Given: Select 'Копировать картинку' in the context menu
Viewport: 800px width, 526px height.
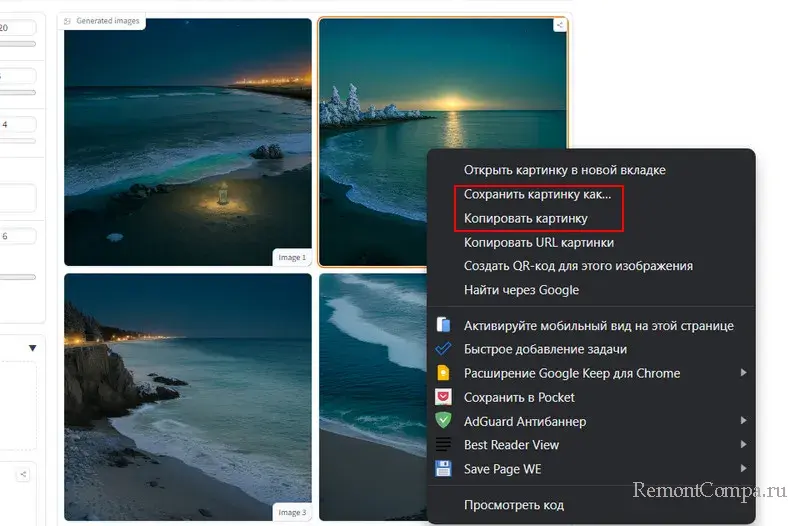Looking at the screenshot, I should click(x=525, y=218).
